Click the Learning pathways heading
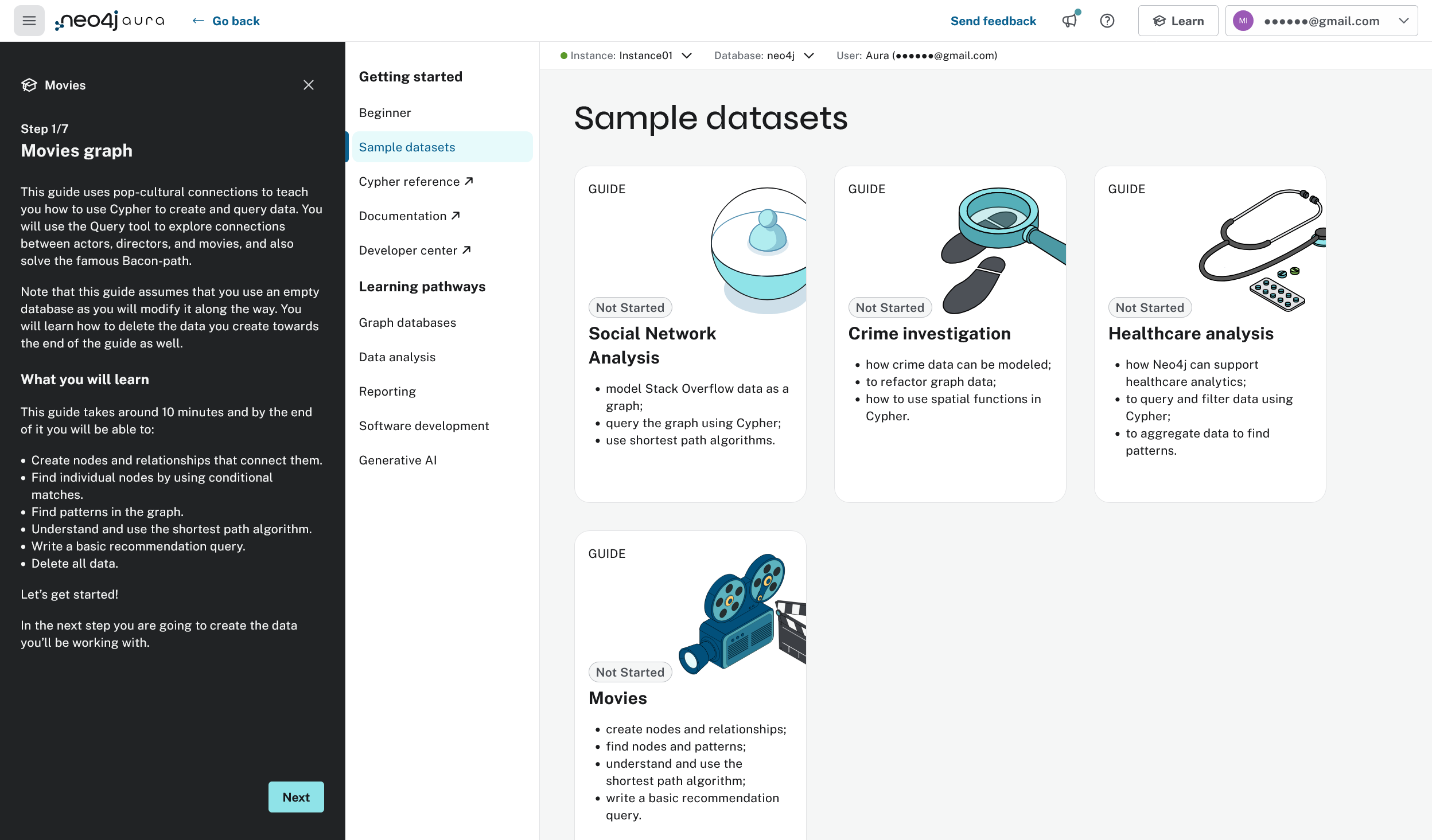1432x840 pixels. [422, 287]
